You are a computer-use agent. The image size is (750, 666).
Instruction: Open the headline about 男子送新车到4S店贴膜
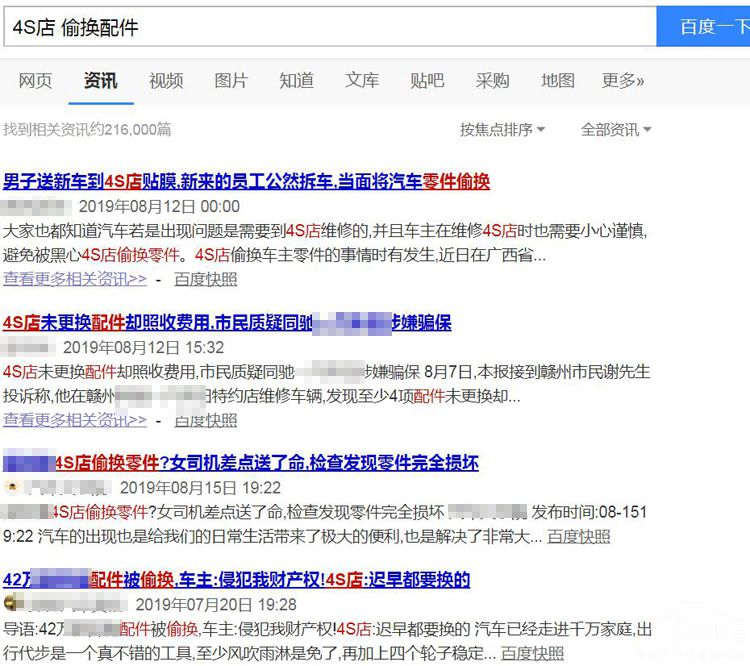click(246, 181)
